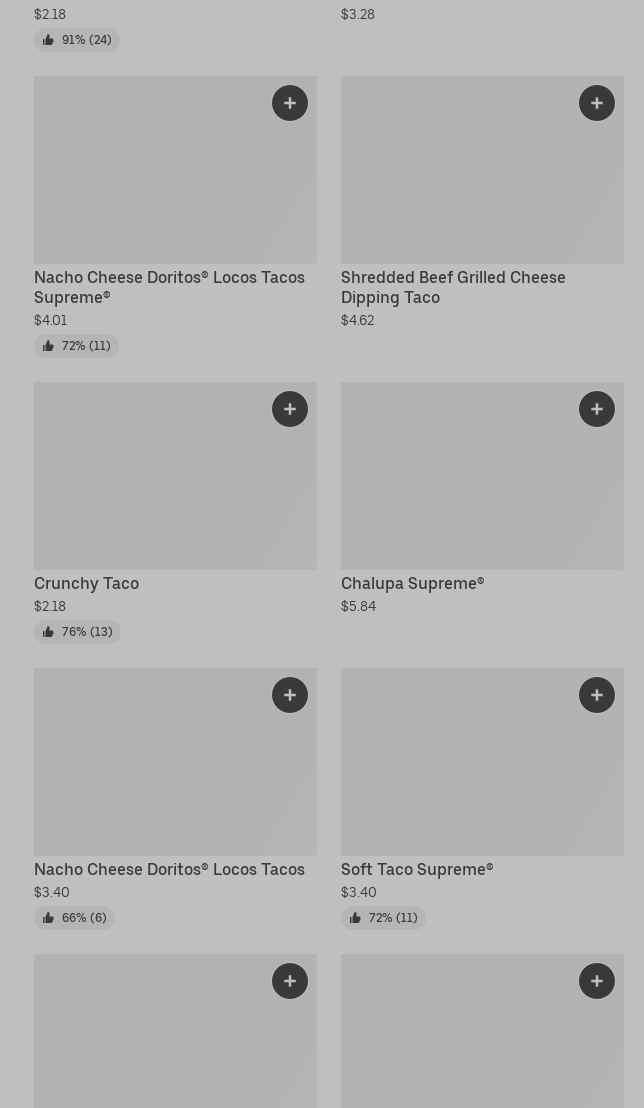Add Crunchy Taco to cart
This screenshot has width=644, height=1108.
290,409
